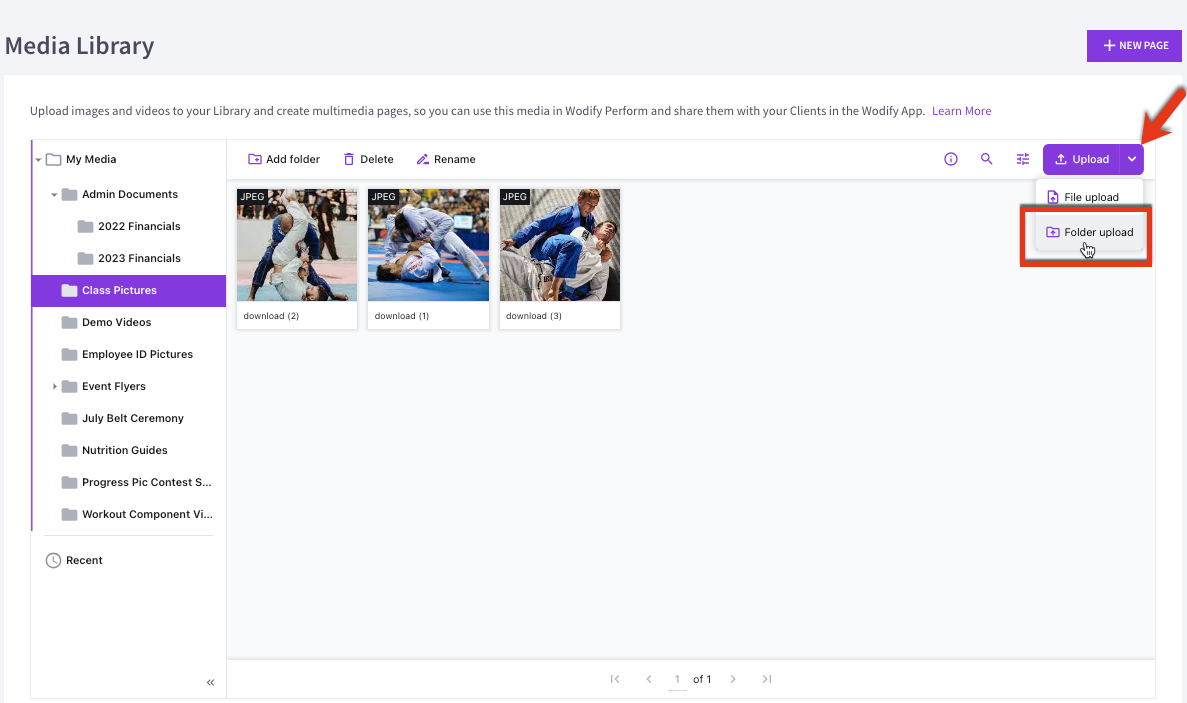The width and height of the screenshot is (1187, 703).
Task: Choose File upload from the menu
Action: click(x=1089, y=197)
